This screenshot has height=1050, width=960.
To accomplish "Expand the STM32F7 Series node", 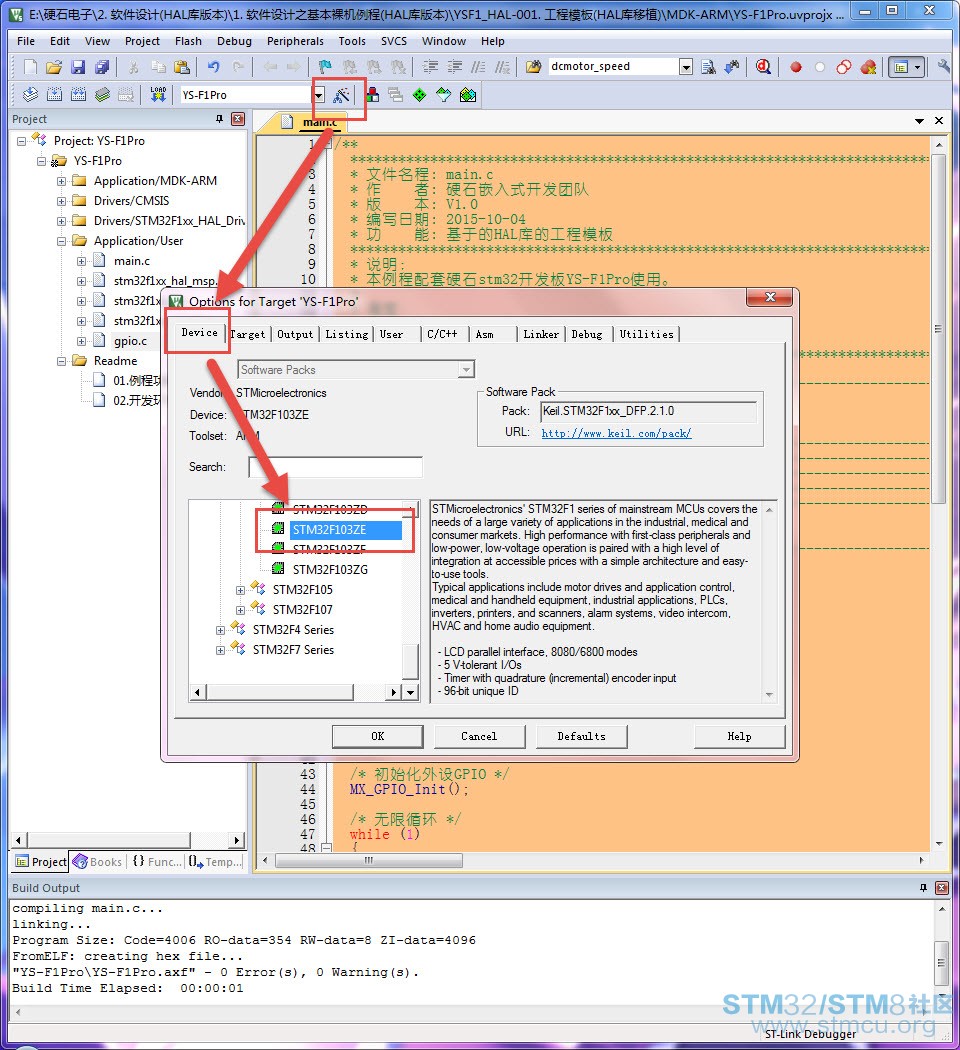I will pos(220,650).
